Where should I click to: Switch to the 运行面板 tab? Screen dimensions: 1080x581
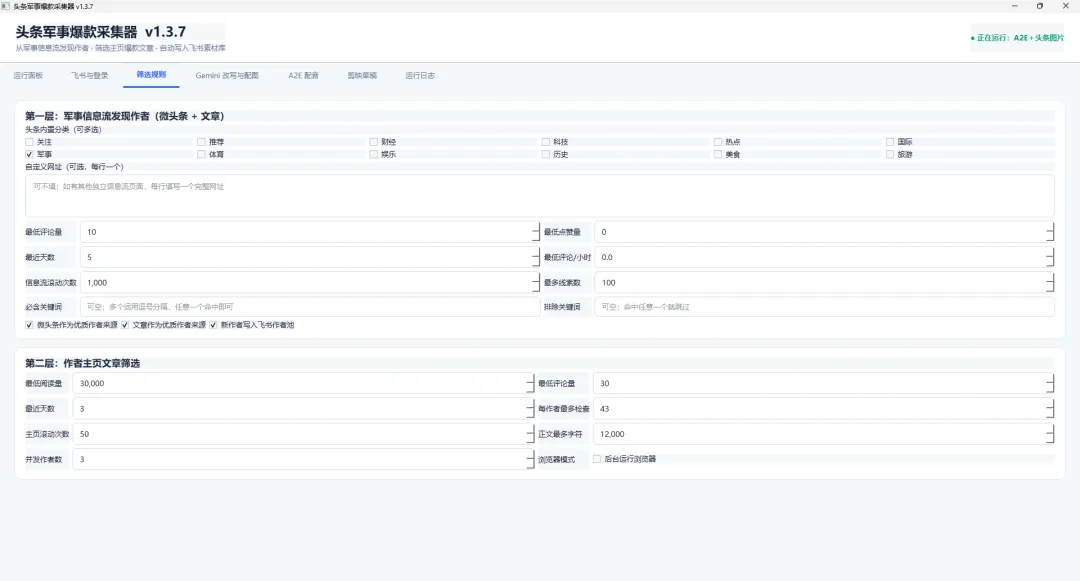click(28, 76)
